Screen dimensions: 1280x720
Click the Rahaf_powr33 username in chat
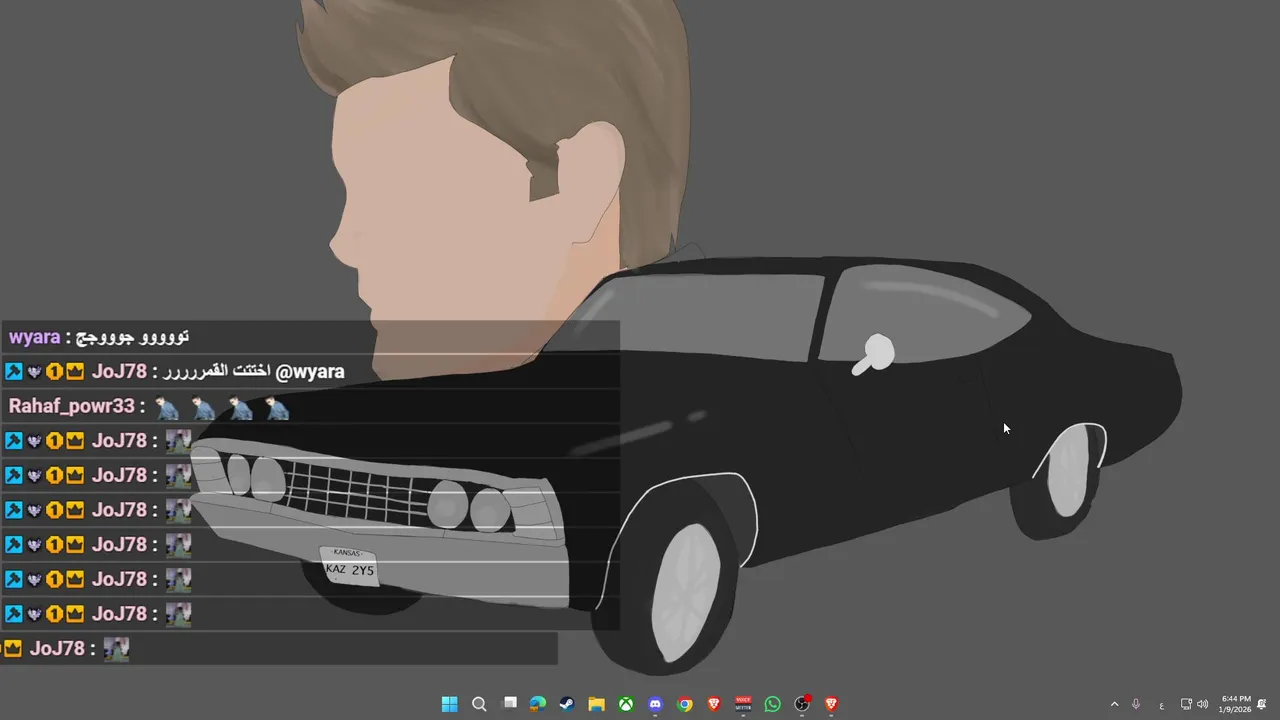pyautogui.click(x=71, y=406)
